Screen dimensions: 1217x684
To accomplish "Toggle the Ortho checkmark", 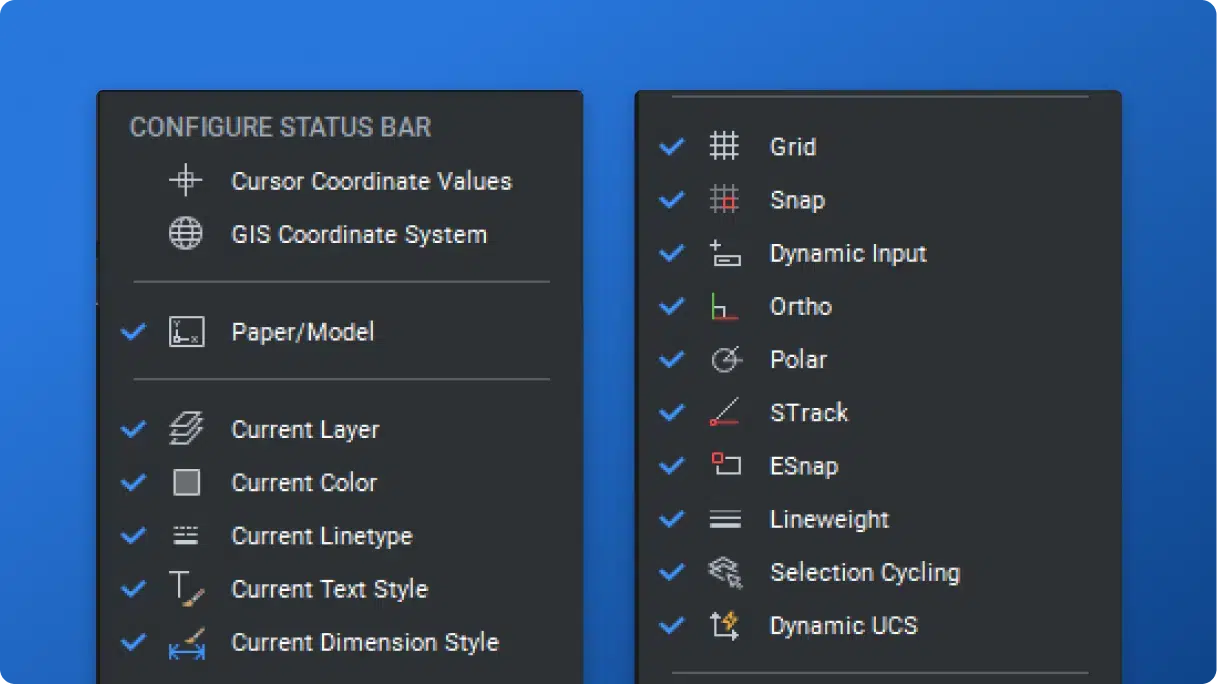I will point(671,306).
